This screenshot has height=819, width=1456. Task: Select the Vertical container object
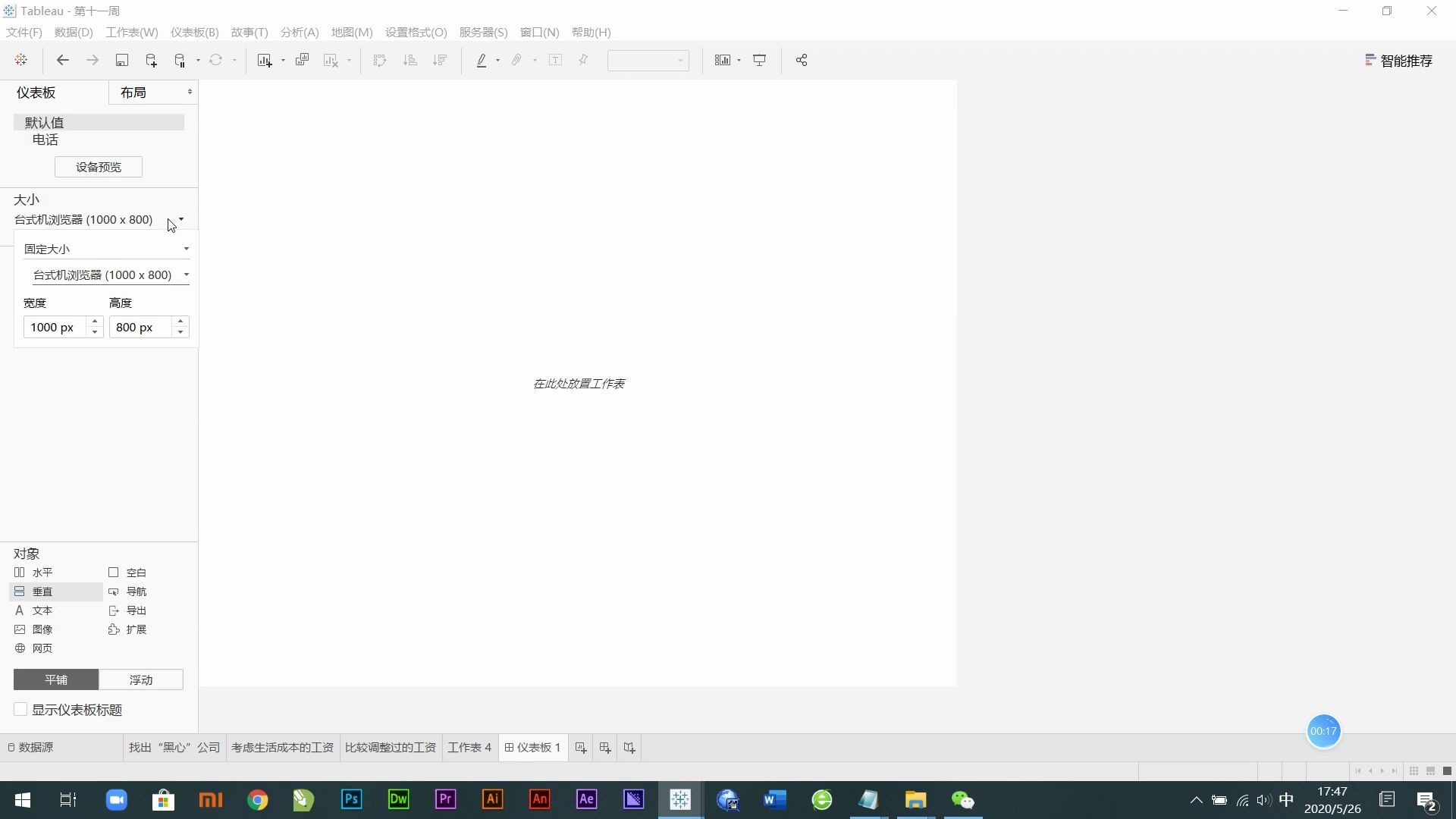[42, 591]
